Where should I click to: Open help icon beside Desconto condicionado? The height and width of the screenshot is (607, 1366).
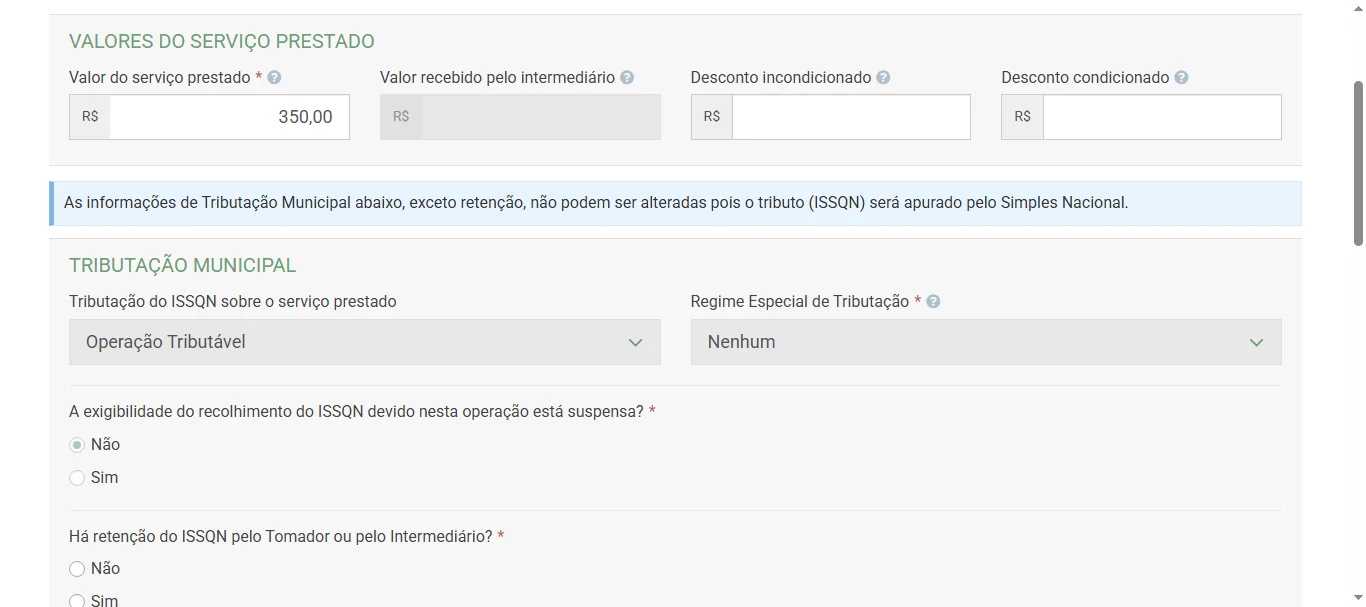click(x=1180, y=76)
